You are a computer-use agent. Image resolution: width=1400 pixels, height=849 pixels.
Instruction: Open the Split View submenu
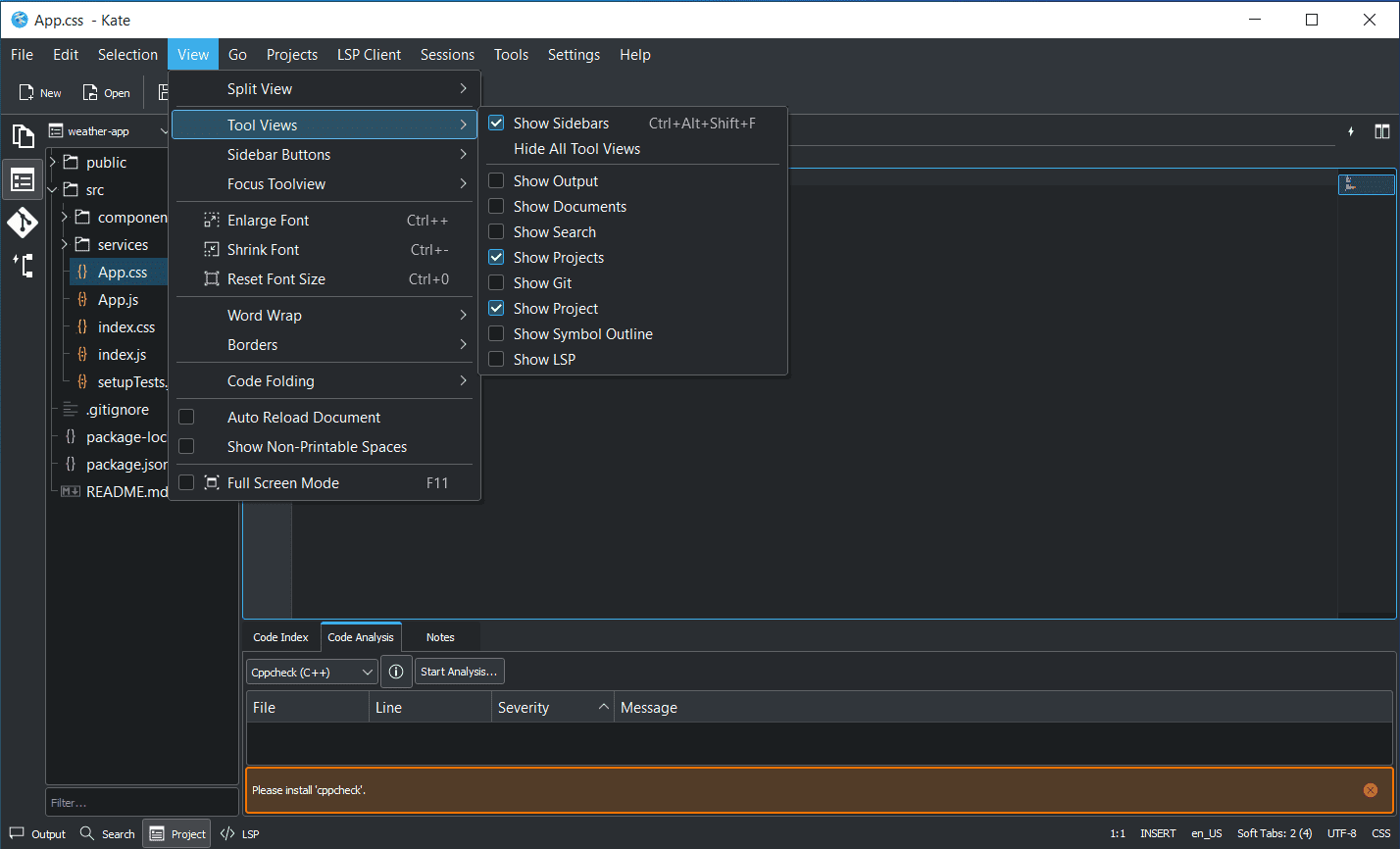(324, 89)
